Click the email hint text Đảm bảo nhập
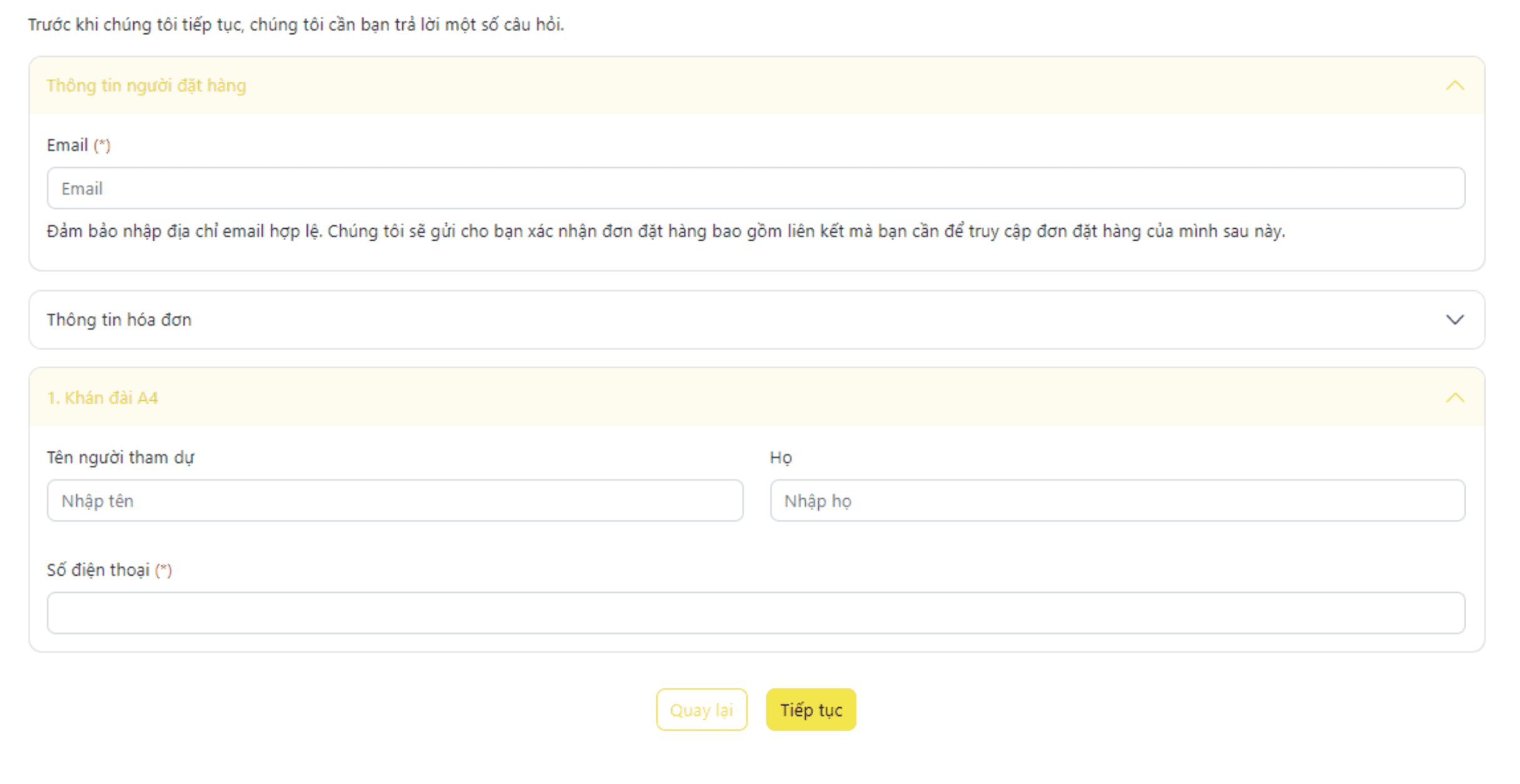 pos(666,231)
